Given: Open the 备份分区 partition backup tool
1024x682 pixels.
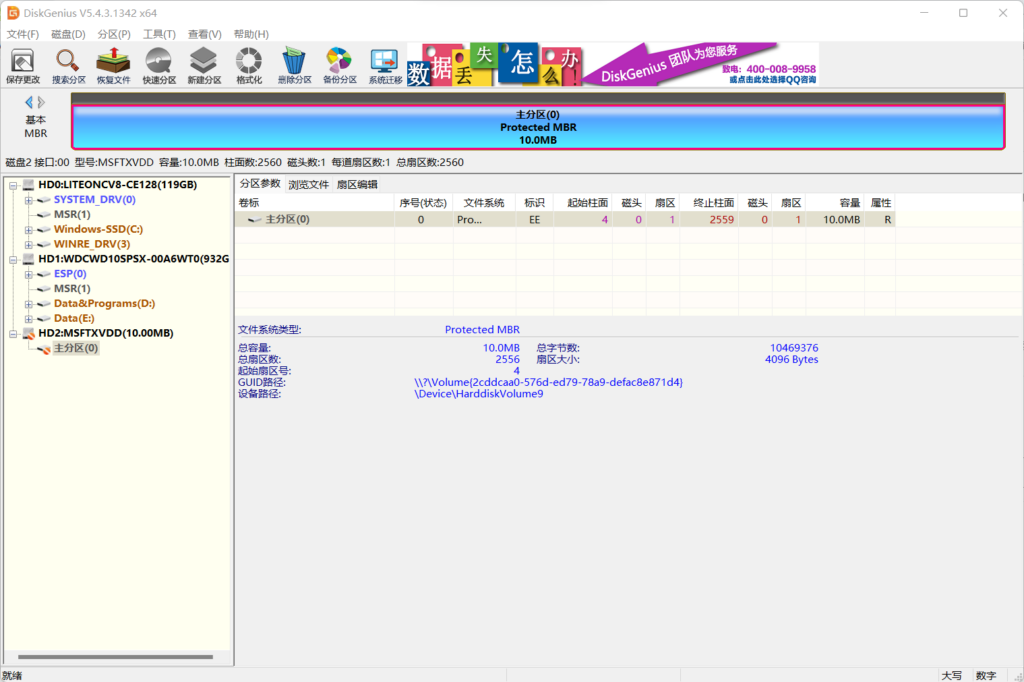Looking at the screenshot, I should (340, 65).
